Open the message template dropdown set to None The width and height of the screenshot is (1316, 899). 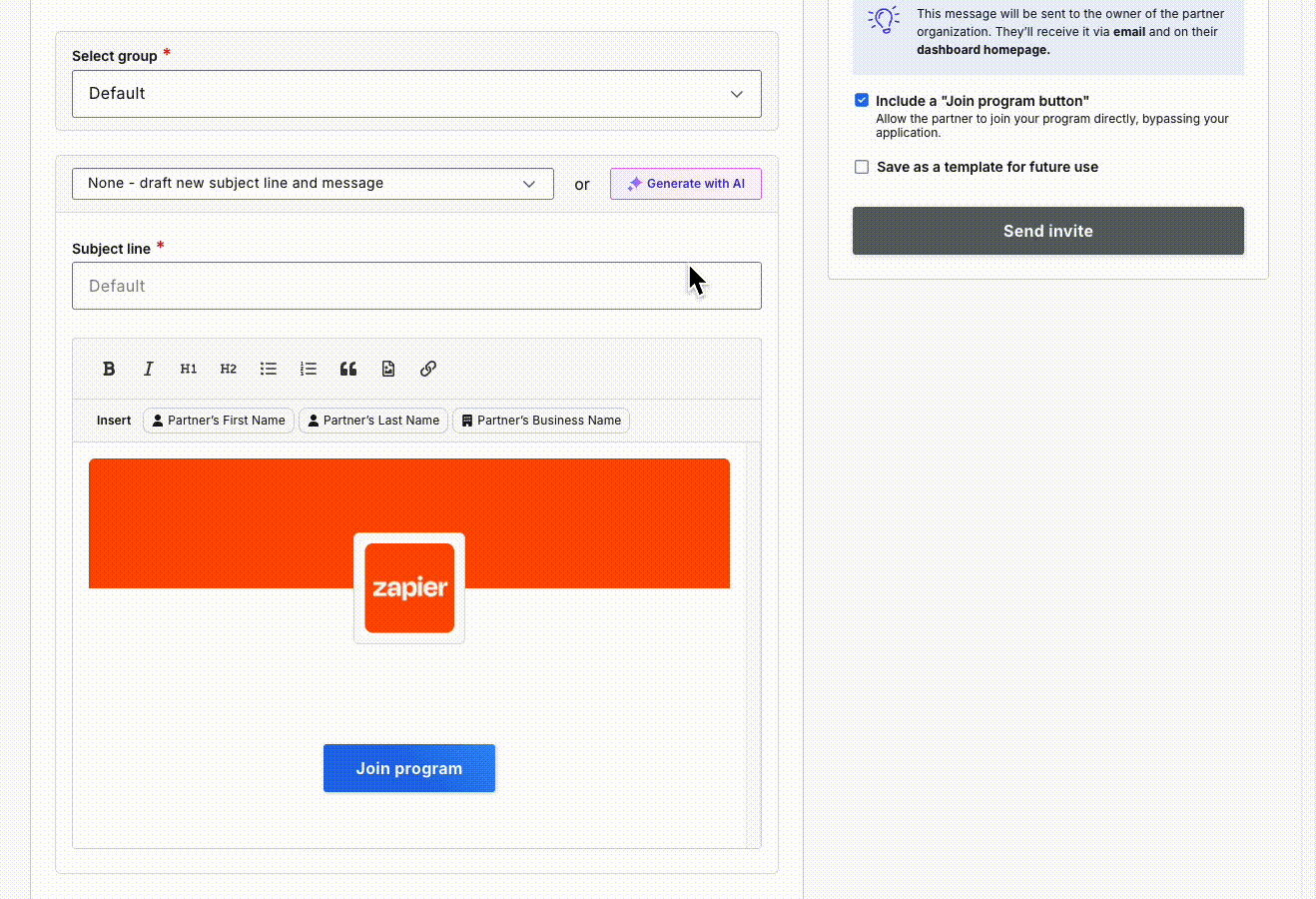[x=313, y=184]
